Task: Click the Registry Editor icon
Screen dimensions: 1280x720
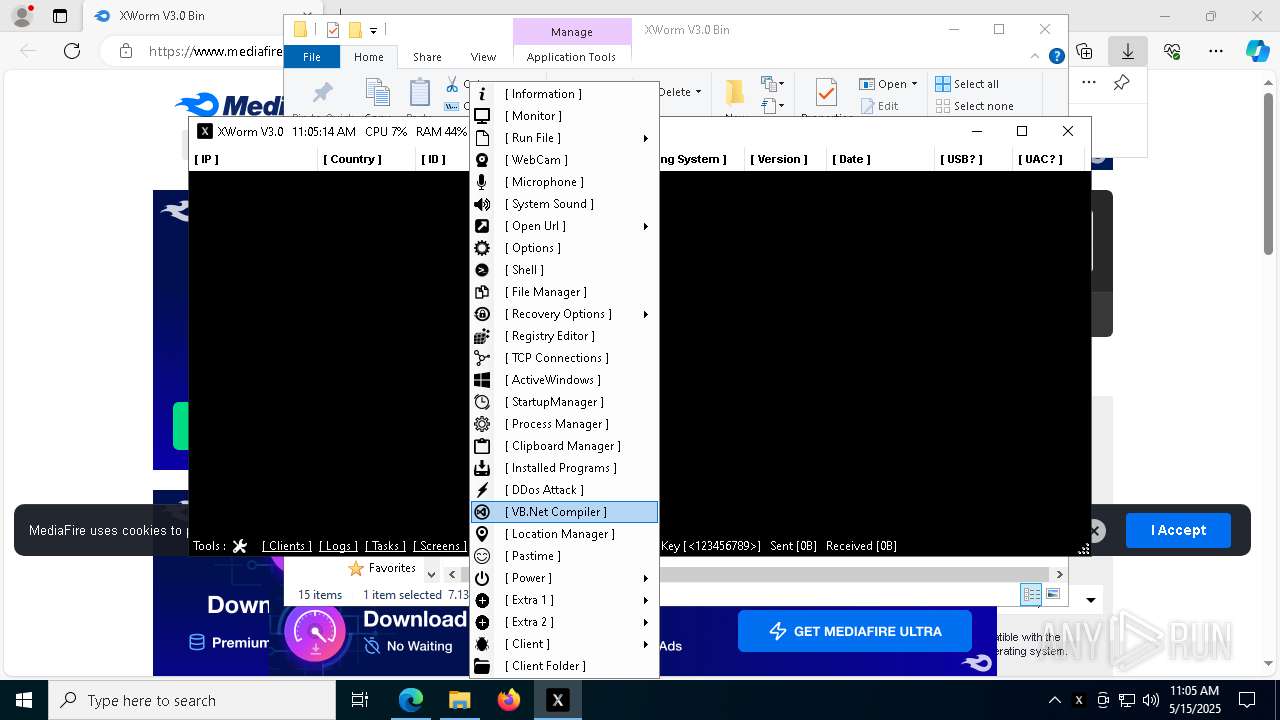Action: pos(482,336)
